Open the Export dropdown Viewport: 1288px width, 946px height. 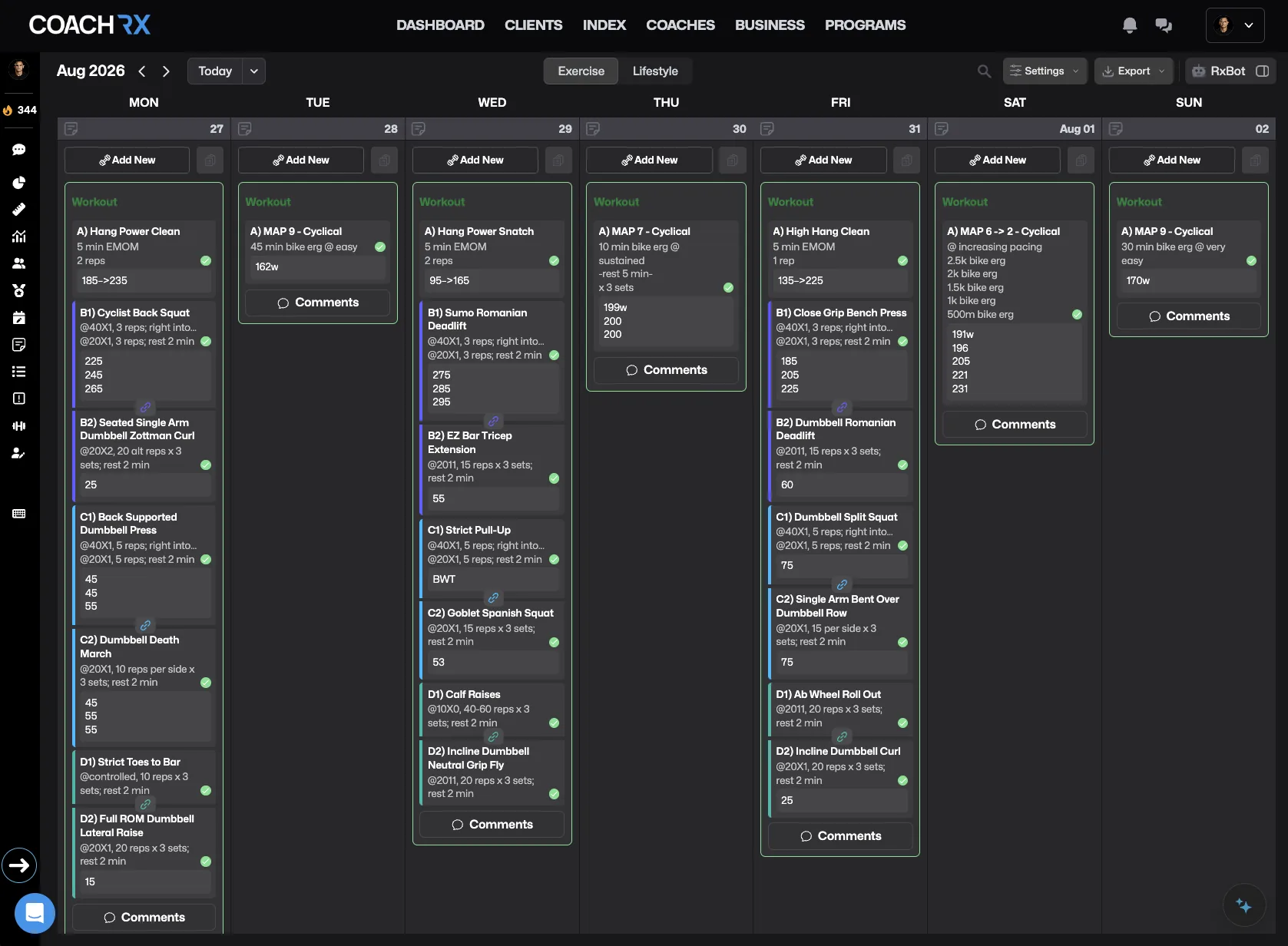[x=1134, y=71]
